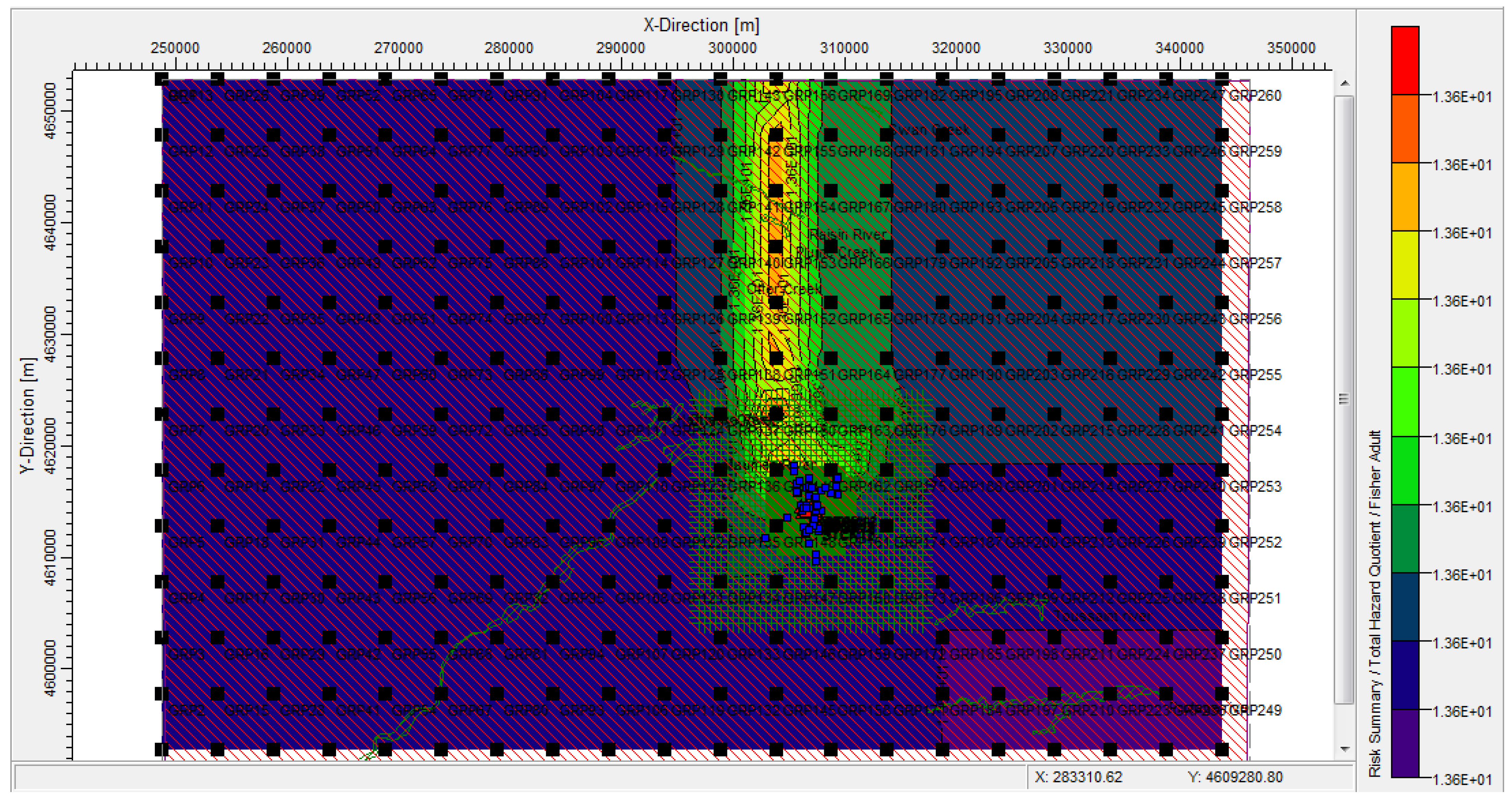This screenshot has height=802, width=1512.
Task: Click the red swatch on the color legend
Action: 1405,60
